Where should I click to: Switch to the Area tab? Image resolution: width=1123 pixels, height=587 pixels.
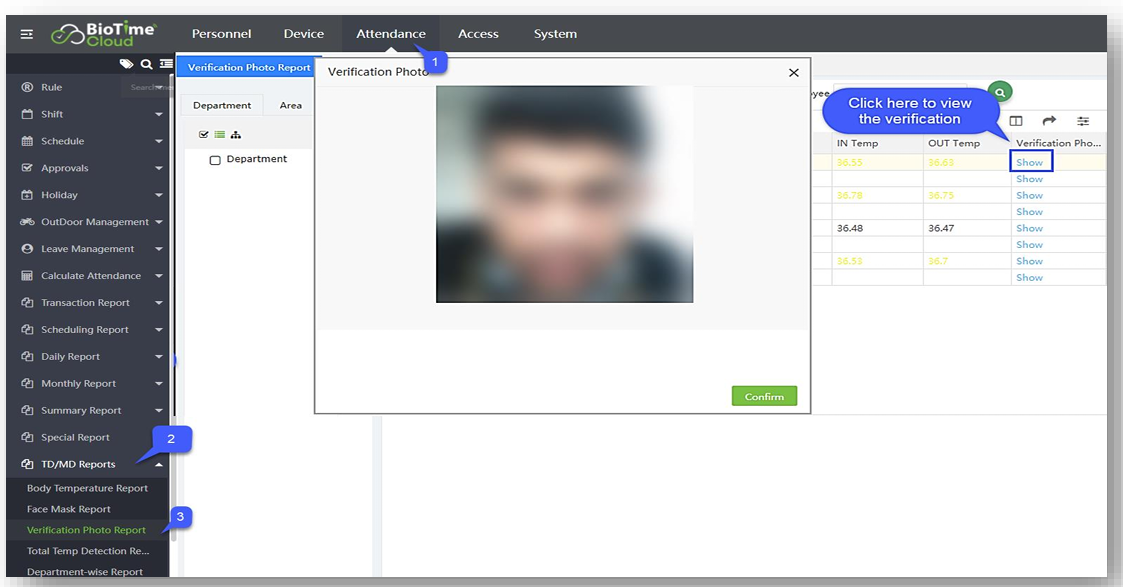pyautogui.click(x=290, y=105)
